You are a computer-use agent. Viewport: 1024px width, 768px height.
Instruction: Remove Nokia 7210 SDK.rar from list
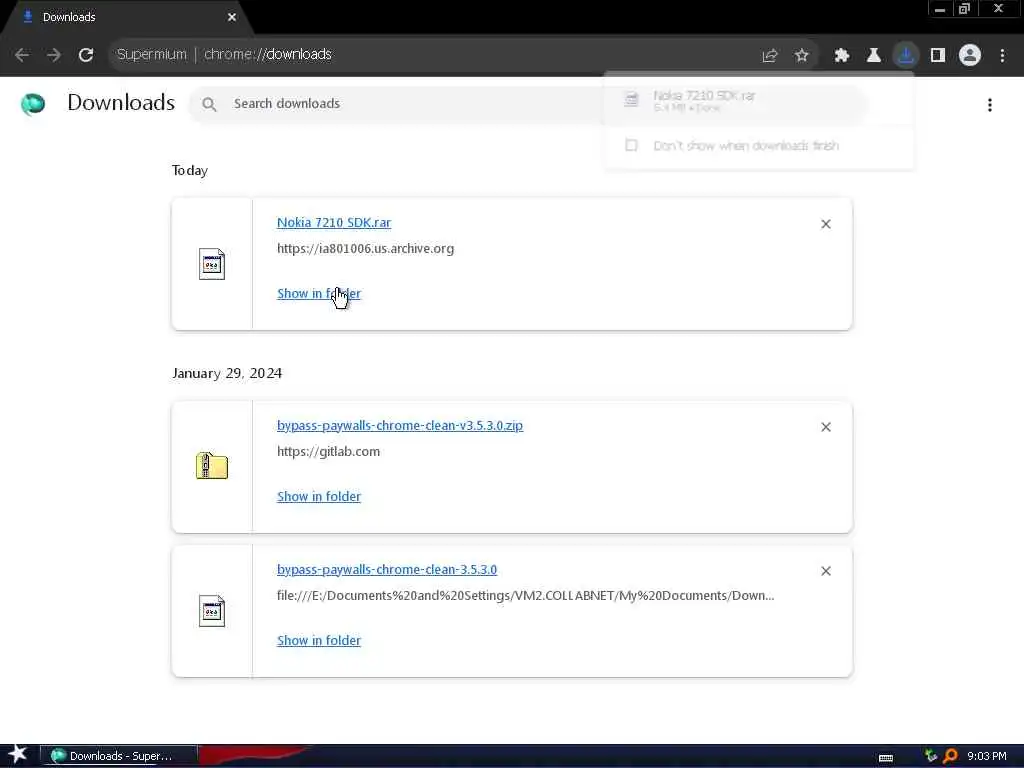826,224
